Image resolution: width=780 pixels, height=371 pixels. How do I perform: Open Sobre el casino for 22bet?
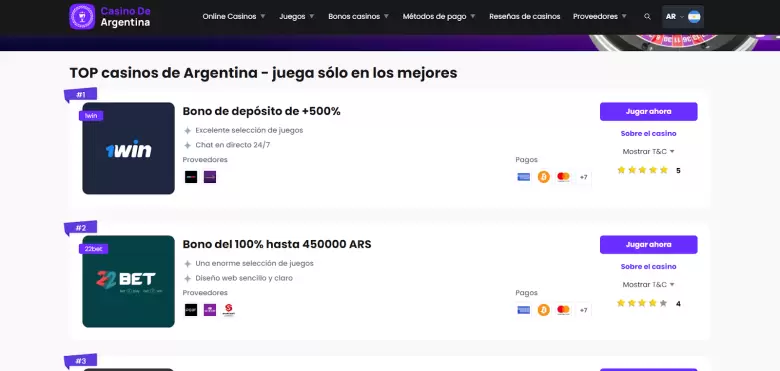click(x=648, y=267)
